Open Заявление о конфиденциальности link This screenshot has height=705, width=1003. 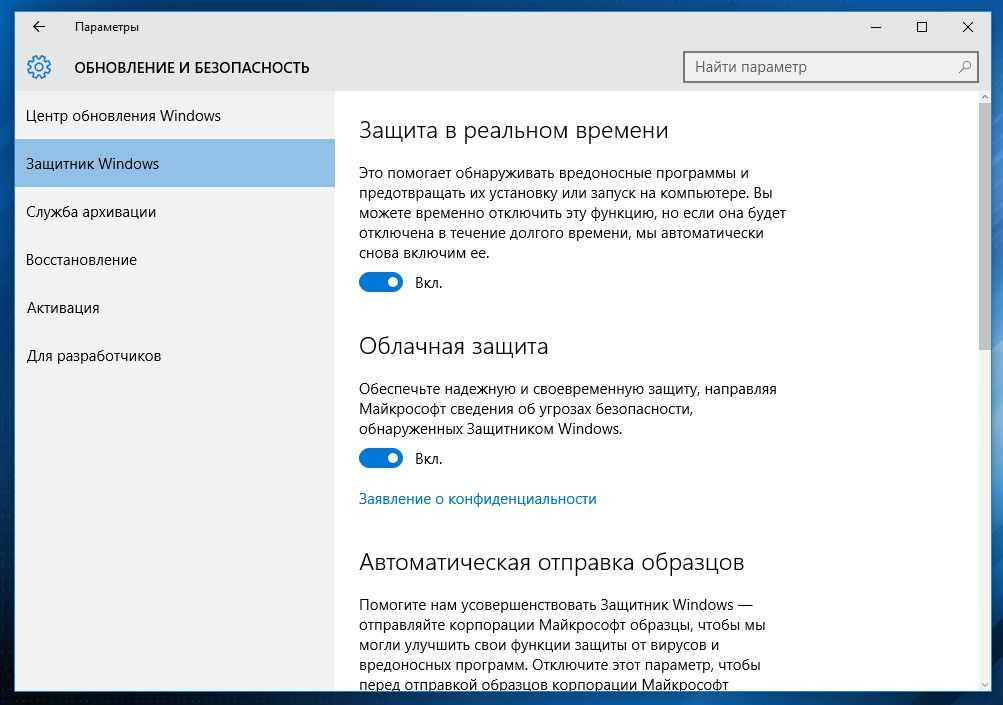[477, 499]
